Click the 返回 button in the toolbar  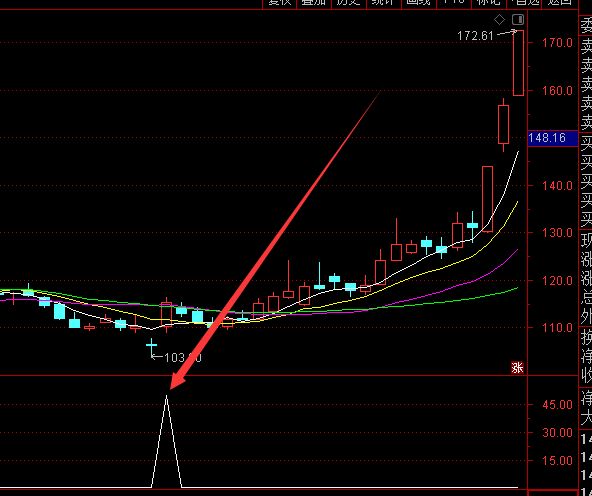[x=559, y=3]
